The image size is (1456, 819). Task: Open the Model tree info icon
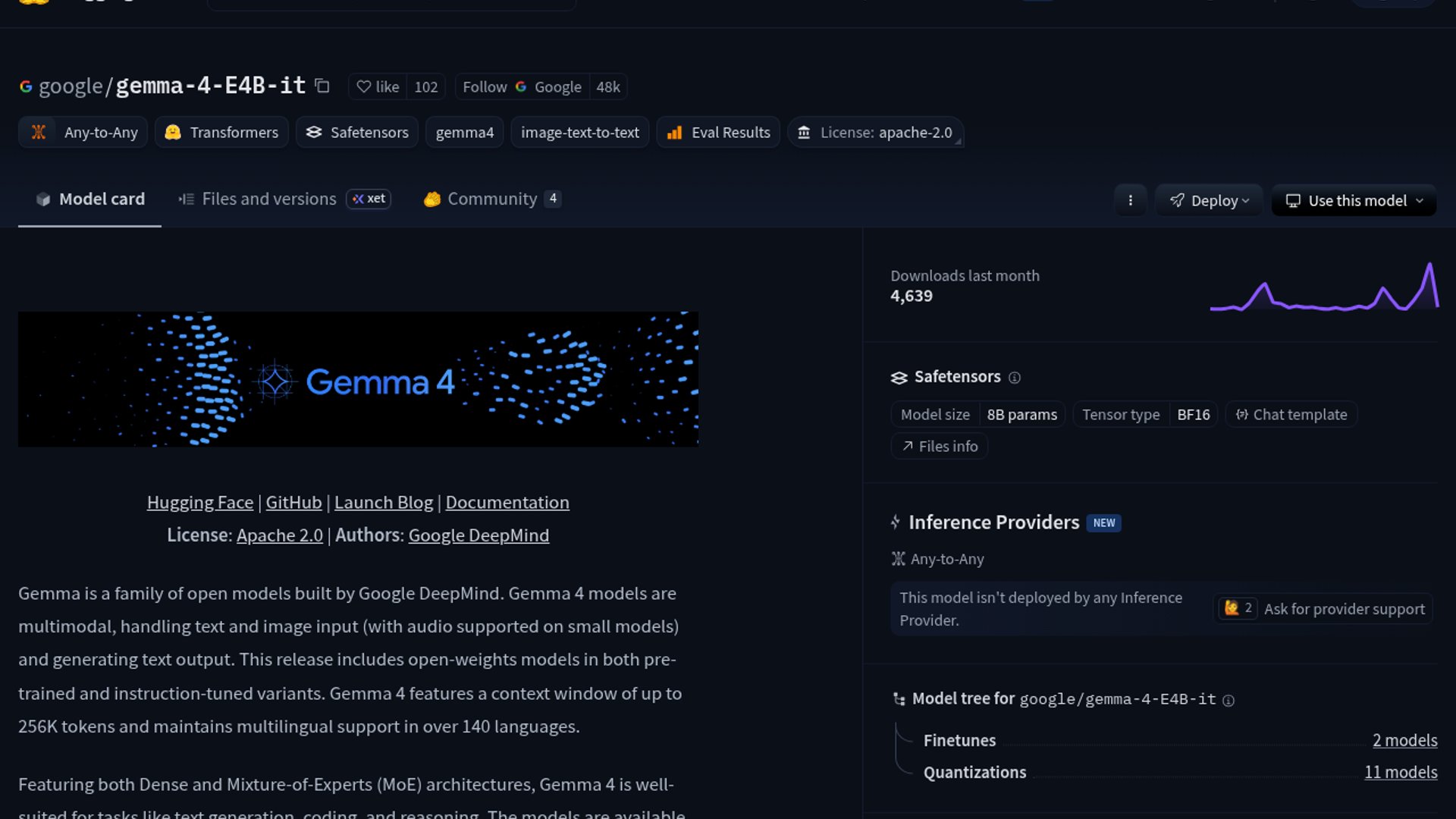(x=1228, y=701)
